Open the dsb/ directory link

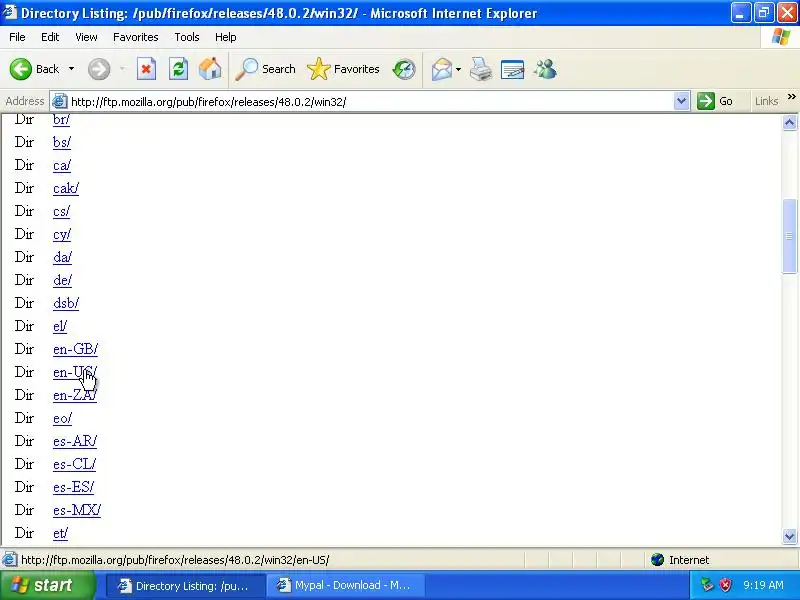point(66,303)
